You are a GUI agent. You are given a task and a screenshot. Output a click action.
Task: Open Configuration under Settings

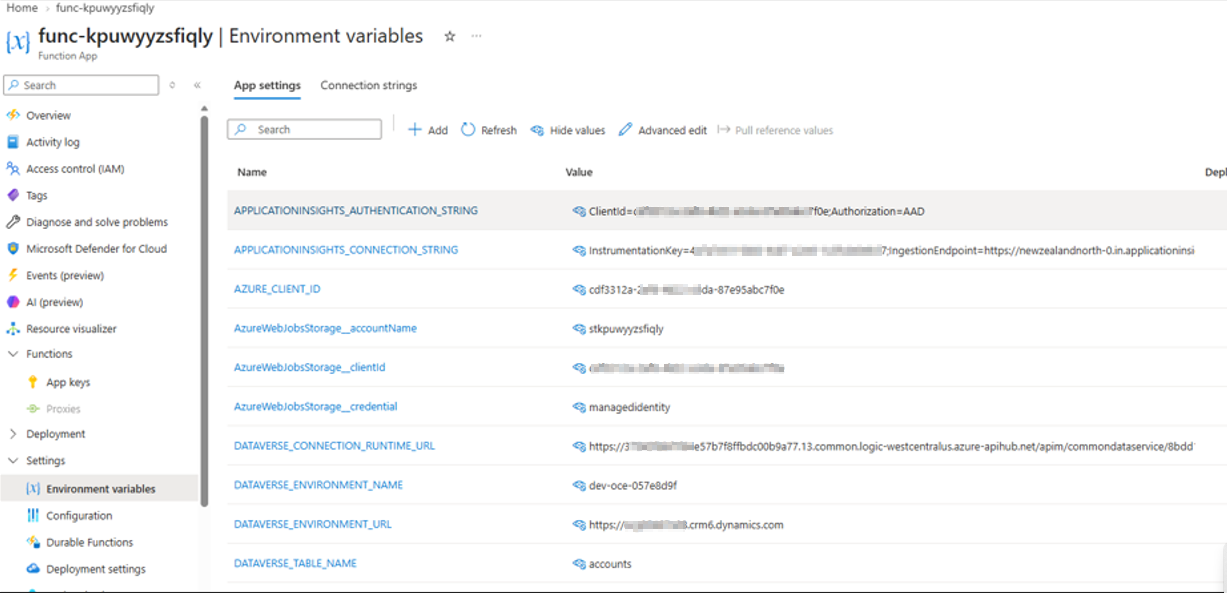(x=79, y=516)
